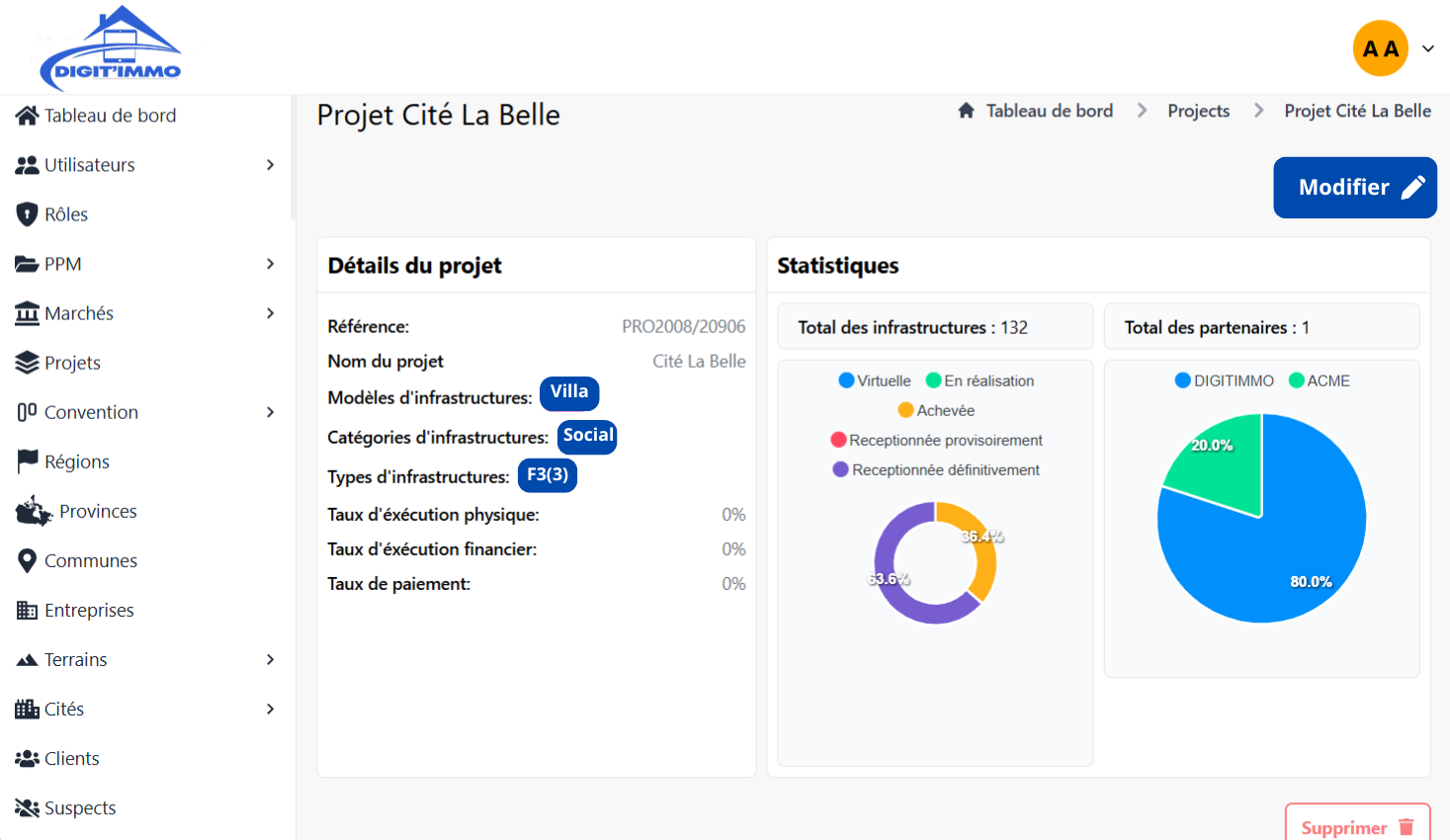1450x840 pixels.
Task: Click the Entreprises building icon
Action: click(x=27, y=610)
